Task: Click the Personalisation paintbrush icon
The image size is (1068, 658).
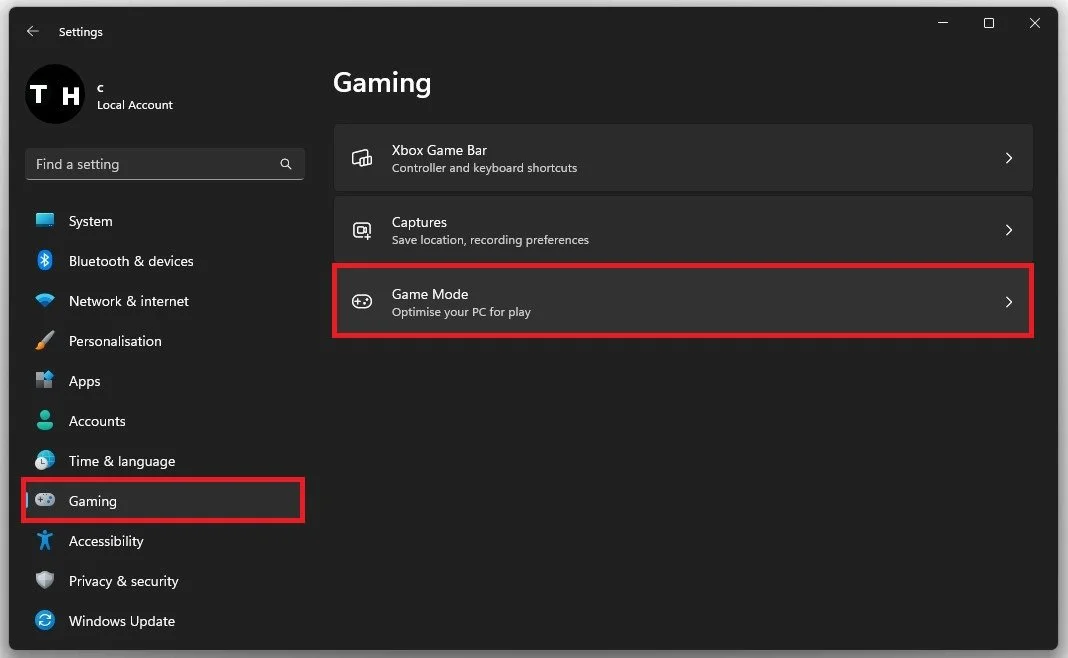Action: point(45,341)
